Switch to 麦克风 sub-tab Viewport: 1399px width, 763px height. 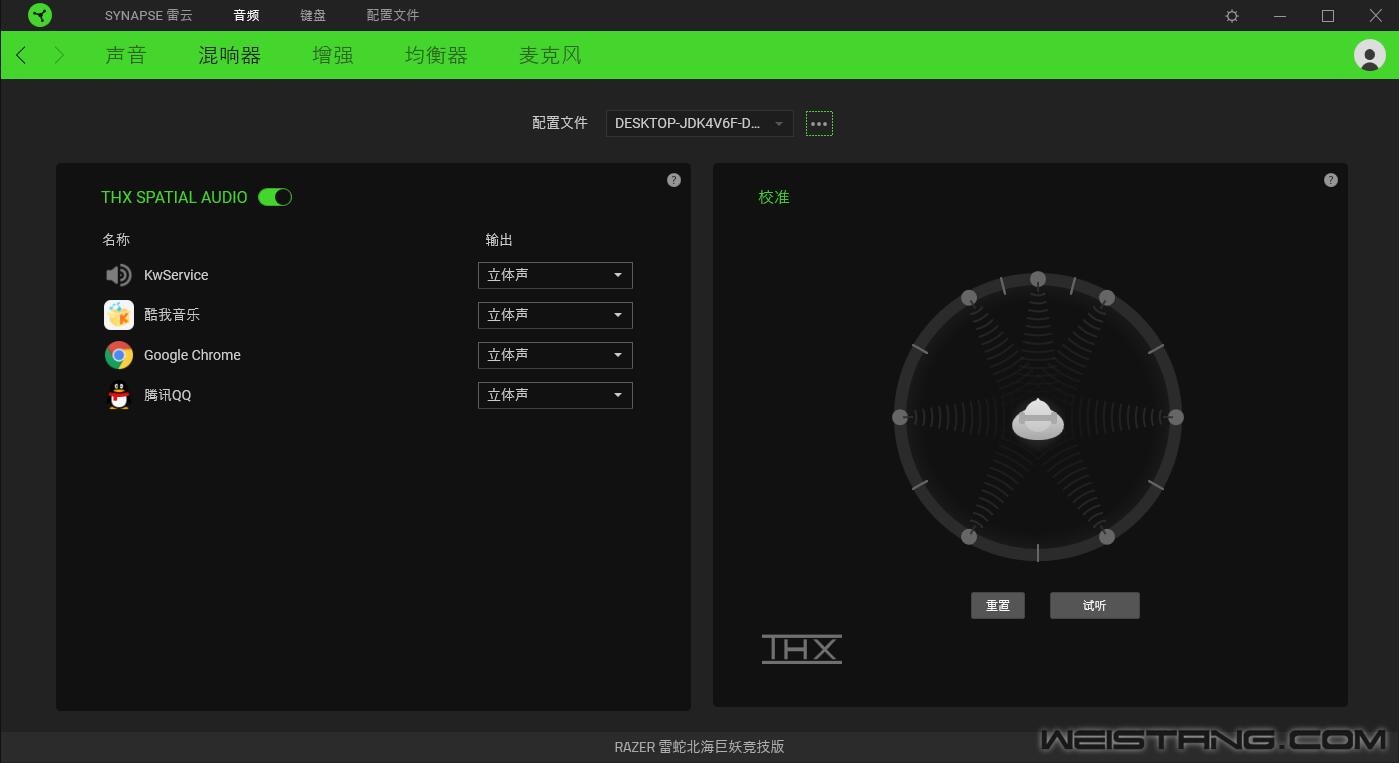pos(550,55)
